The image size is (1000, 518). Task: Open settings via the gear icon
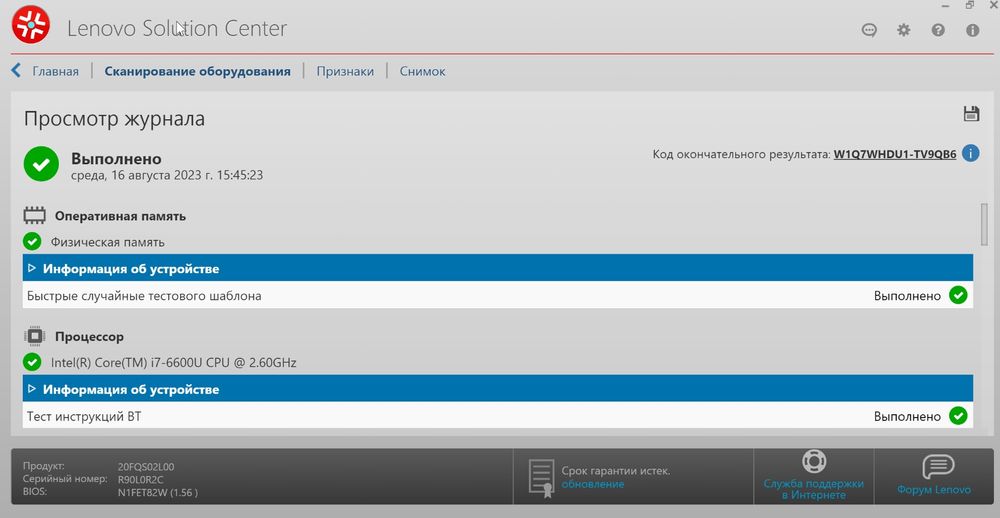[903, 30]
